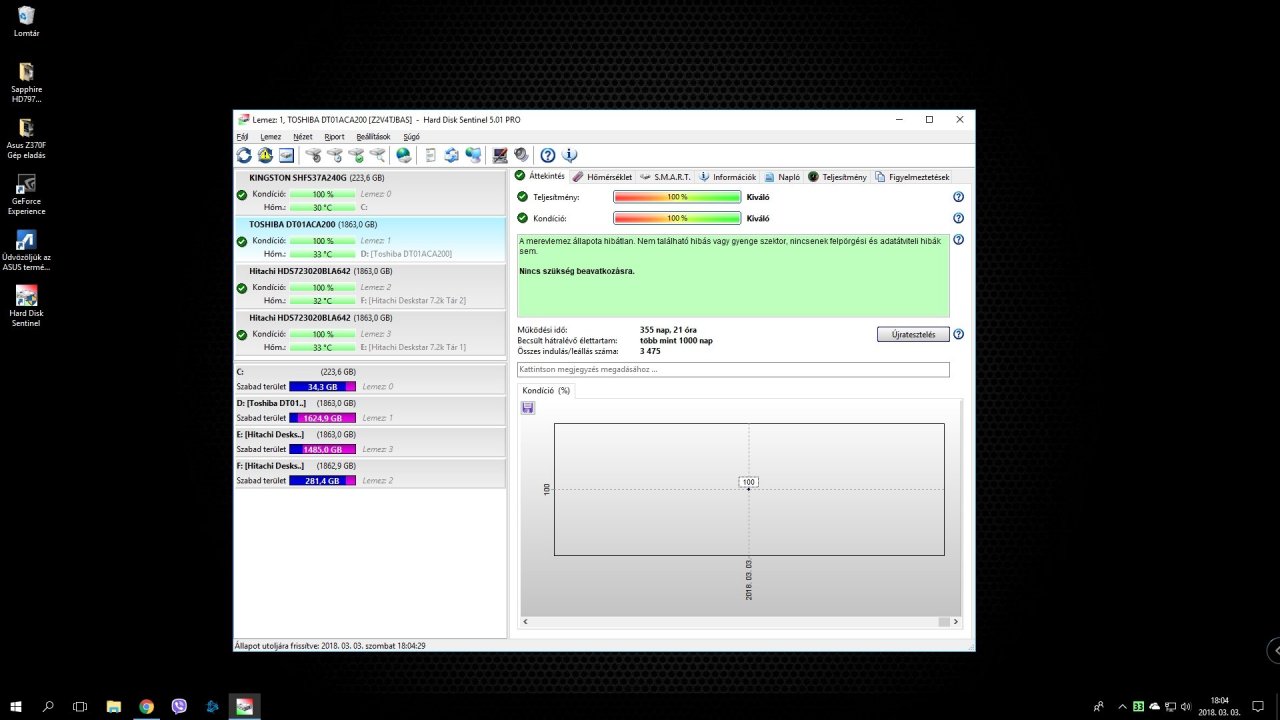Open Beállítások menu
The height and width of the screenshot is (720, 1280).
(x=373, y=136)
